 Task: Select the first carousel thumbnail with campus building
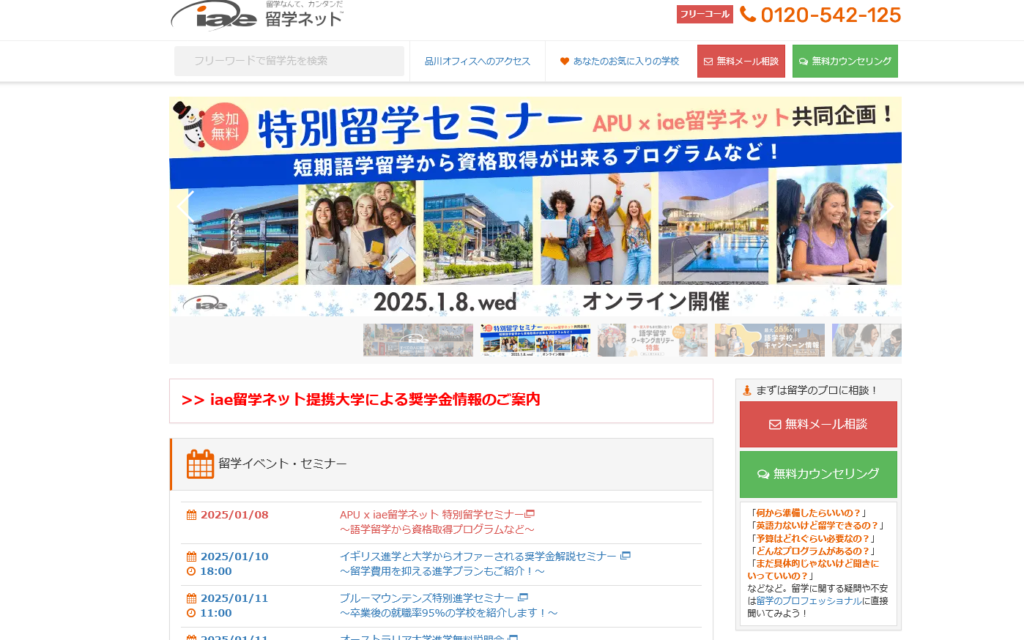click(418, 340)
